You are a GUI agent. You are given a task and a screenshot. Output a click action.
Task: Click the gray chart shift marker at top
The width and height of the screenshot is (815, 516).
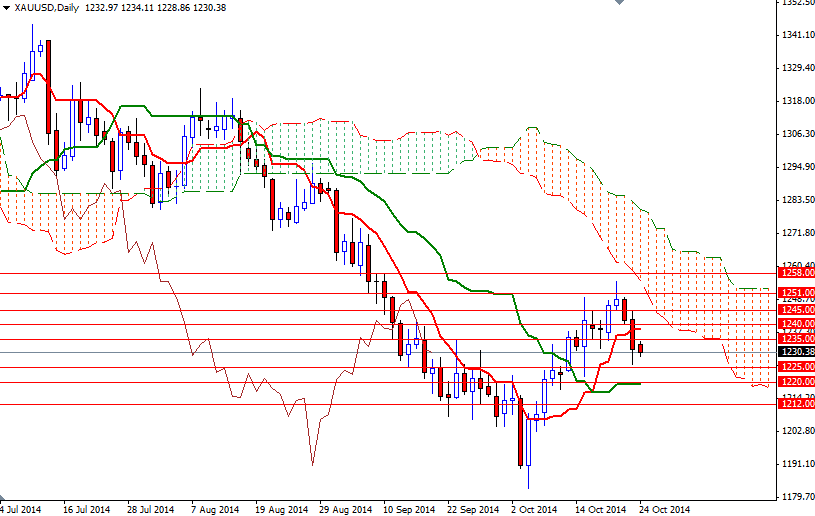[621, 5]
